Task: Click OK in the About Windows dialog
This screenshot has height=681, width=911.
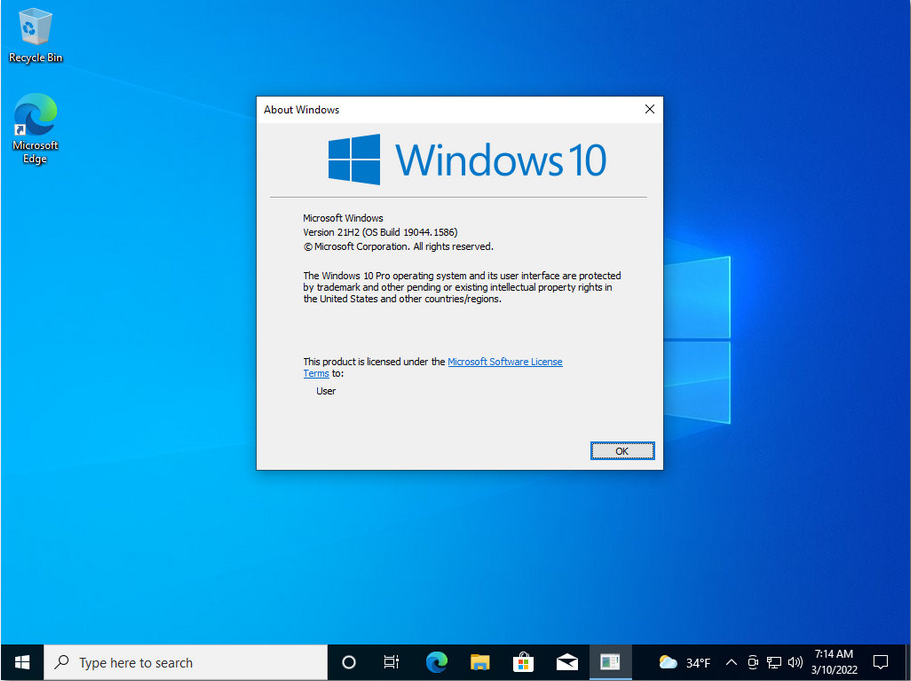Action: click(x=622, y=451)
